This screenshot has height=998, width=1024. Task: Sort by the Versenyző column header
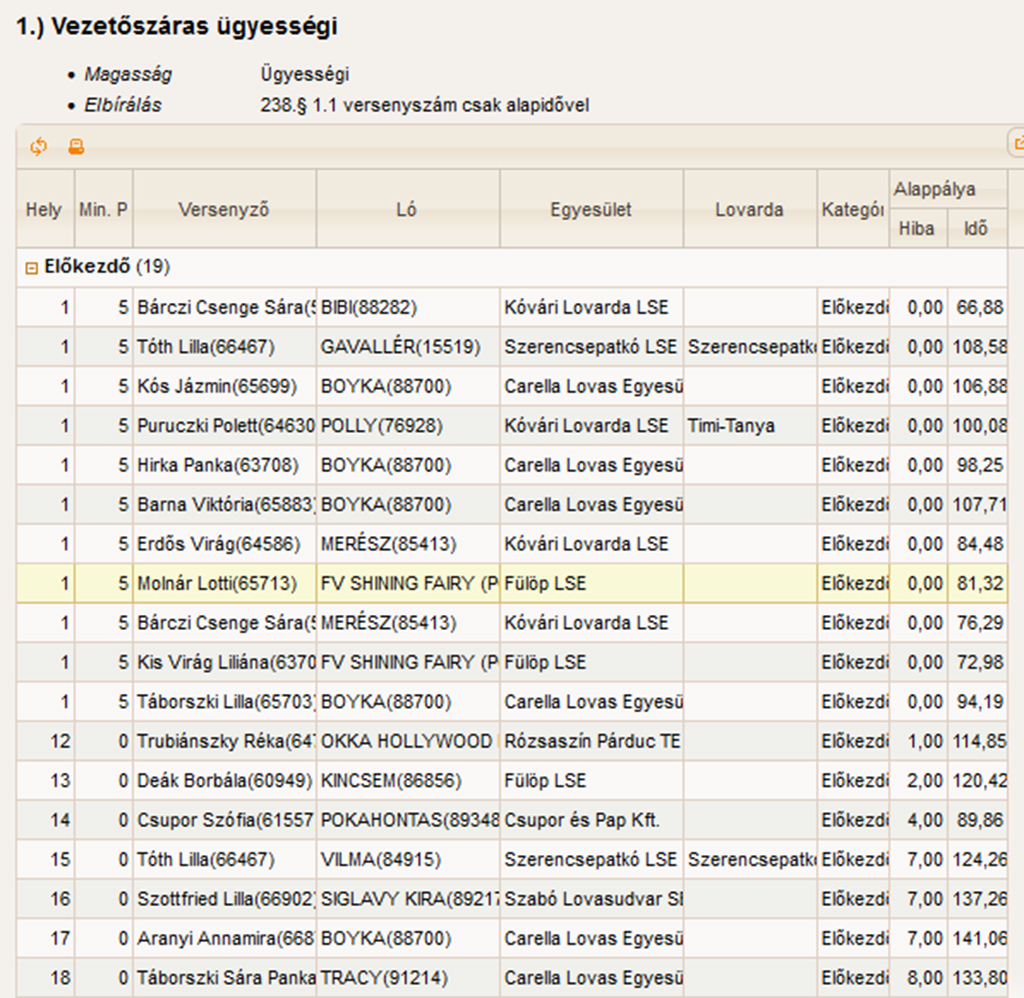click(x=224, y=209)
